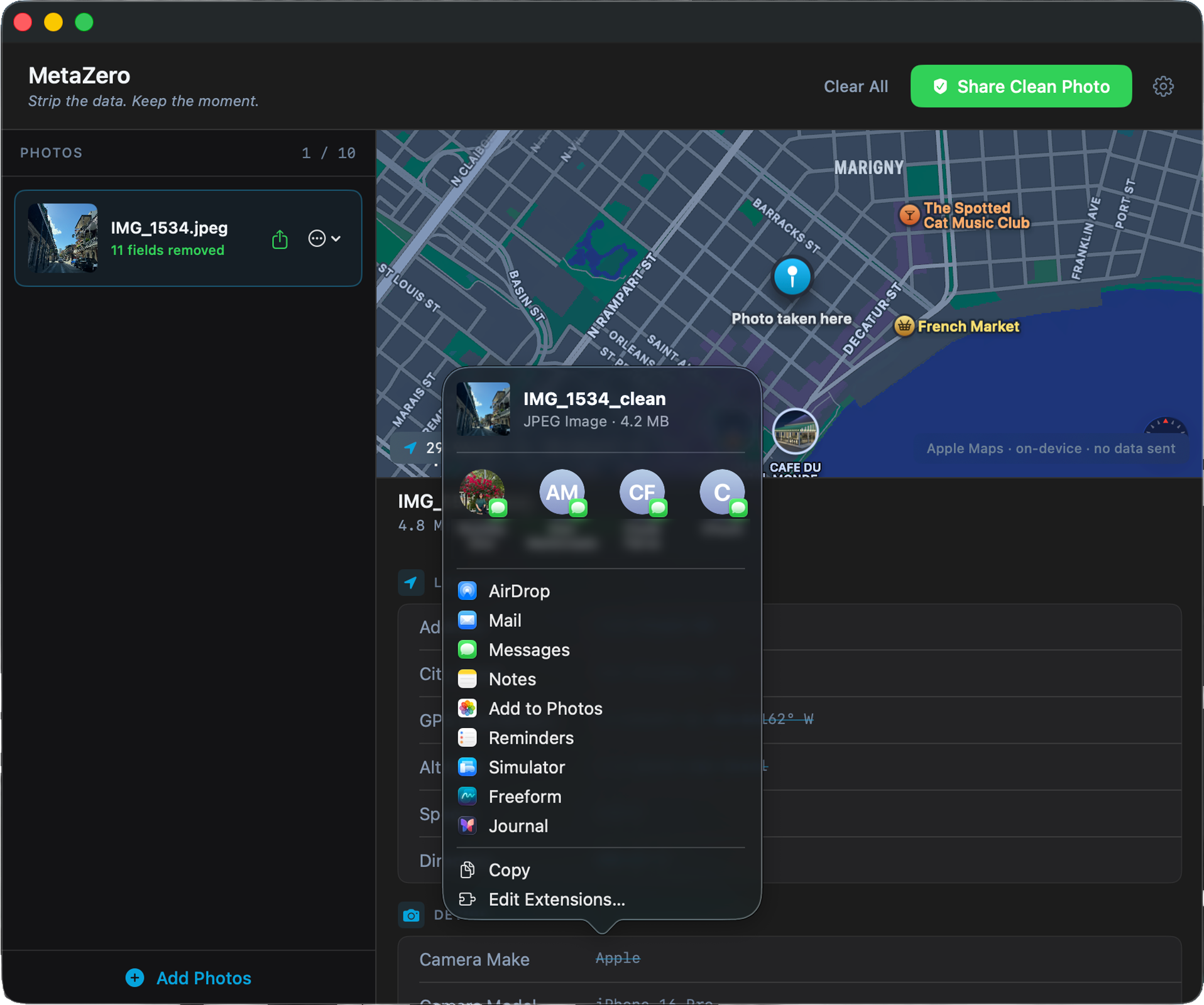Screen dimensions: 1204x1005
Task: Select Journal in the share menu
Action: 601,826
